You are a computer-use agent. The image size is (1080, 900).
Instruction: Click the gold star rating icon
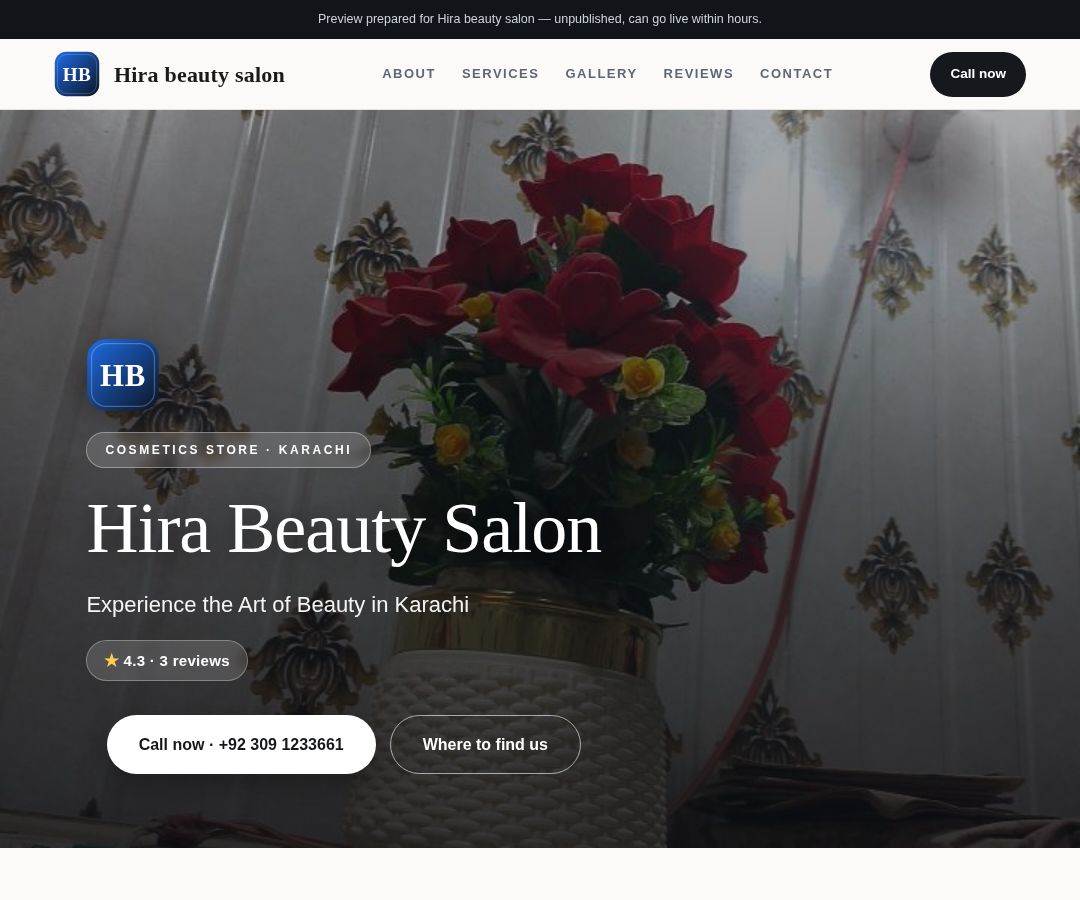pyautogui.click(x=112, y=660)
